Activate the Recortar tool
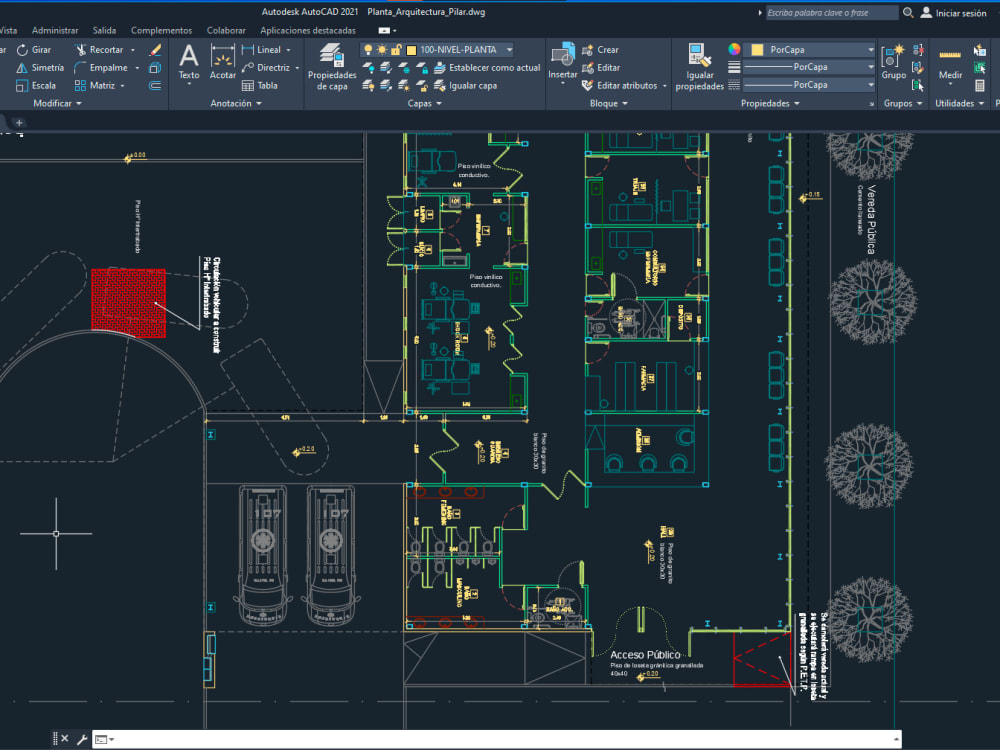The image size is (1000, 750). click(x=104, y=48)
